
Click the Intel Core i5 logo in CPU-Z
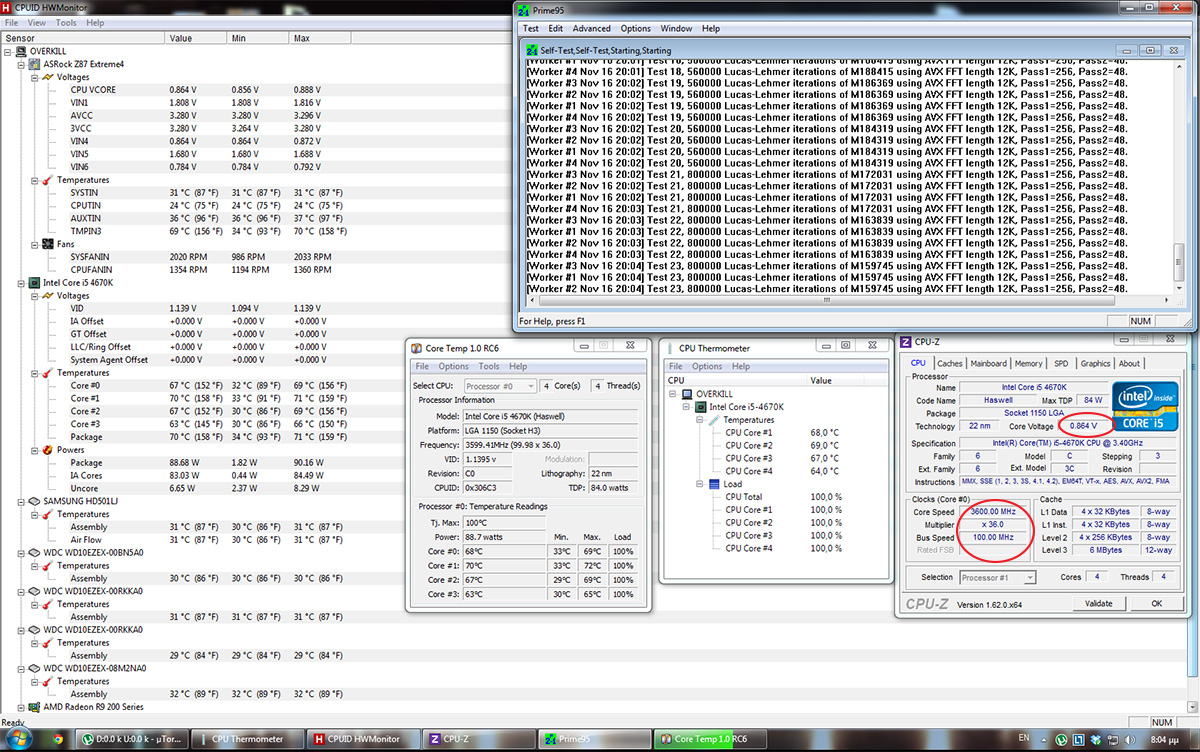pyautogui.click(x=1144, y=406)
